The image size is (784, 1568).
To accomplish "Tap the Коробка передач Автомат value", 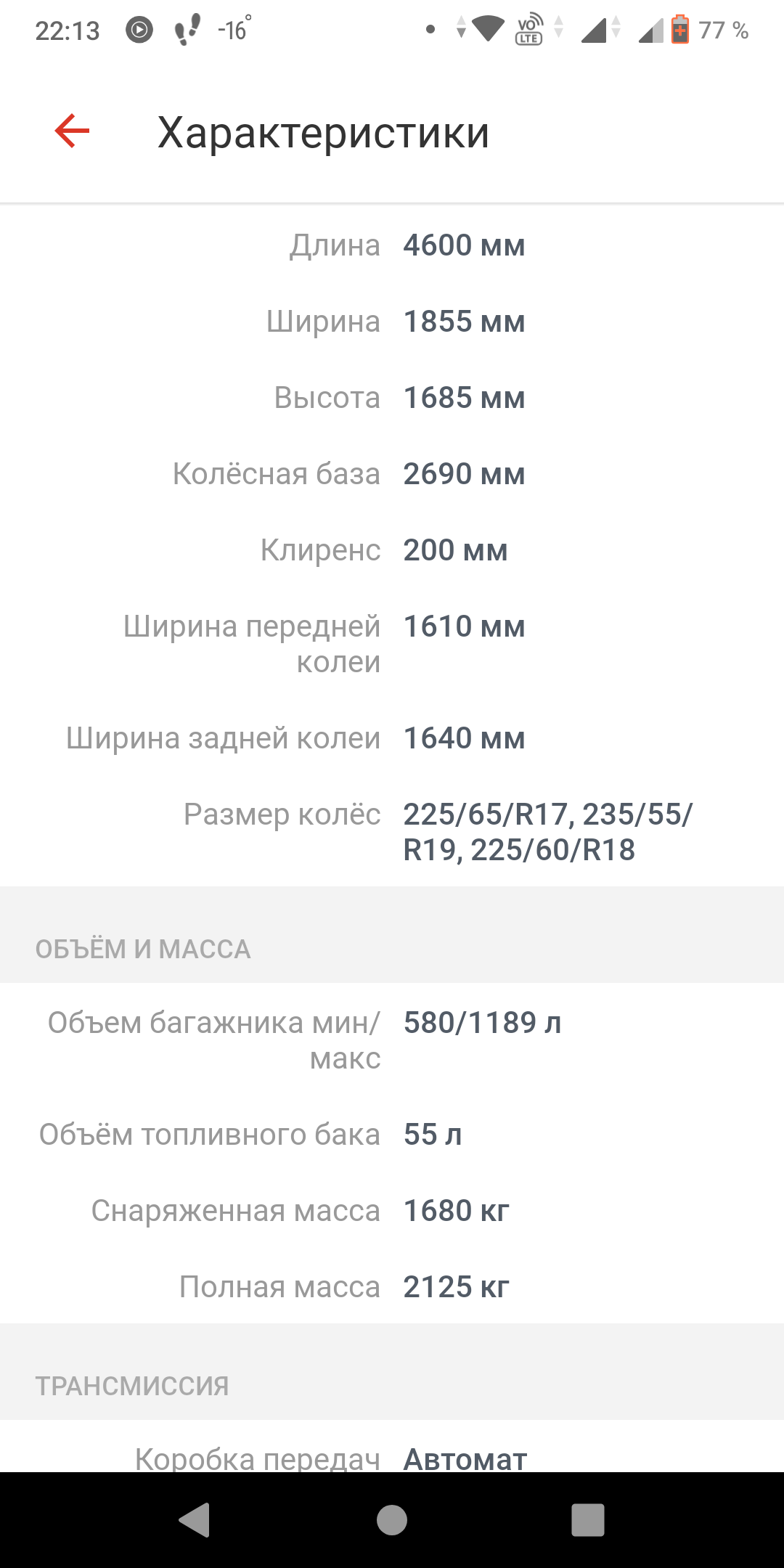I will (465, 1458).
